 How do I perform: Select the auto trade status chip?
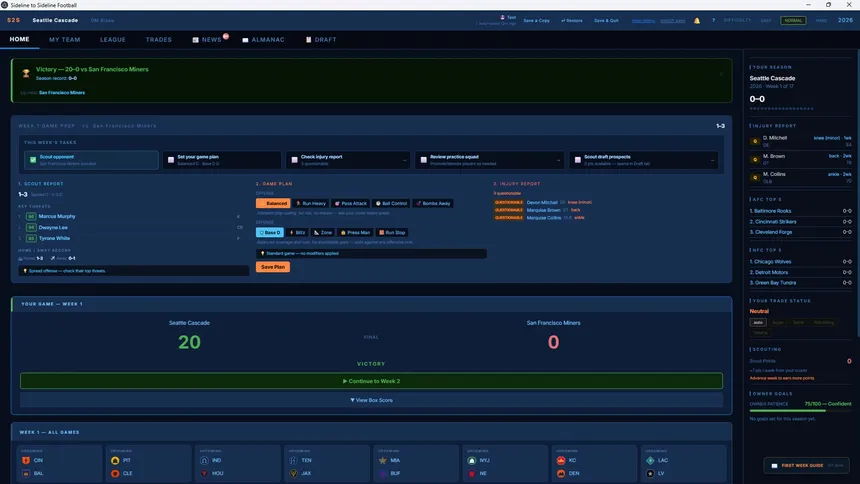[758, 322]
